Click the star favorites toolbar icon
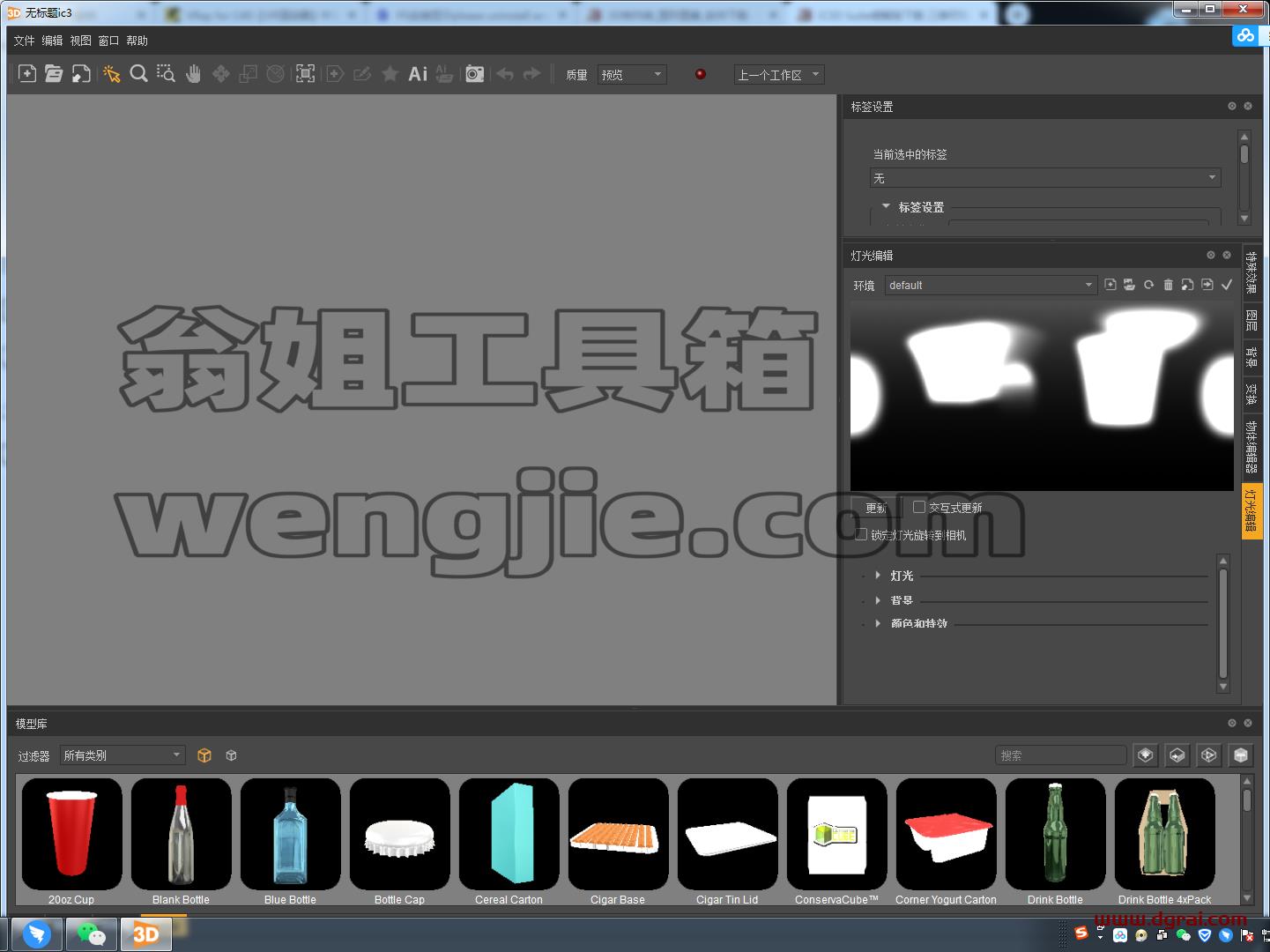The width and height of the screenshot is (1270, 952). coord(390,74)
